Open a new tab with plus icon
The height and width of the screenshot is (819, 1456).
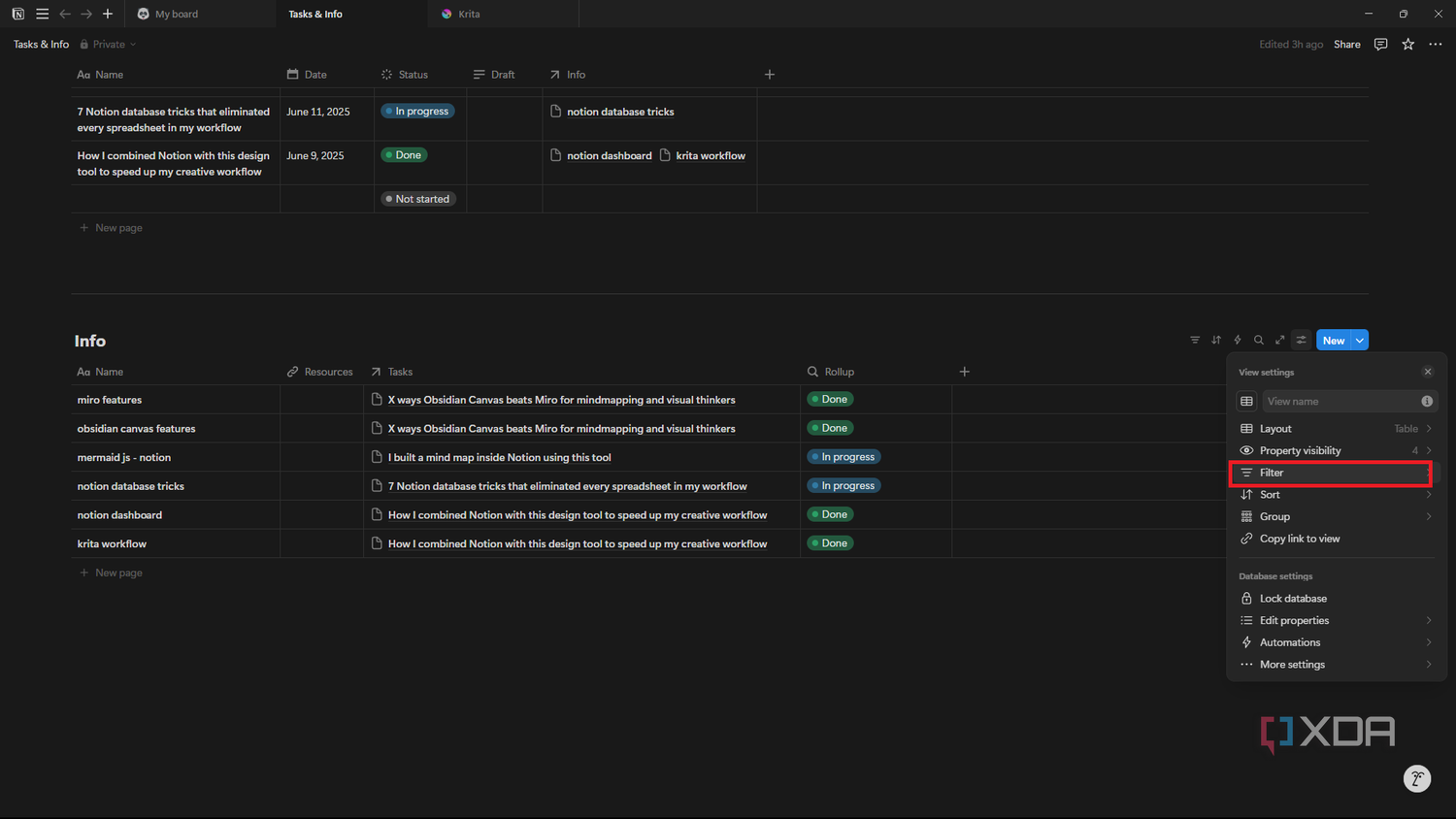tap(108, 14)
